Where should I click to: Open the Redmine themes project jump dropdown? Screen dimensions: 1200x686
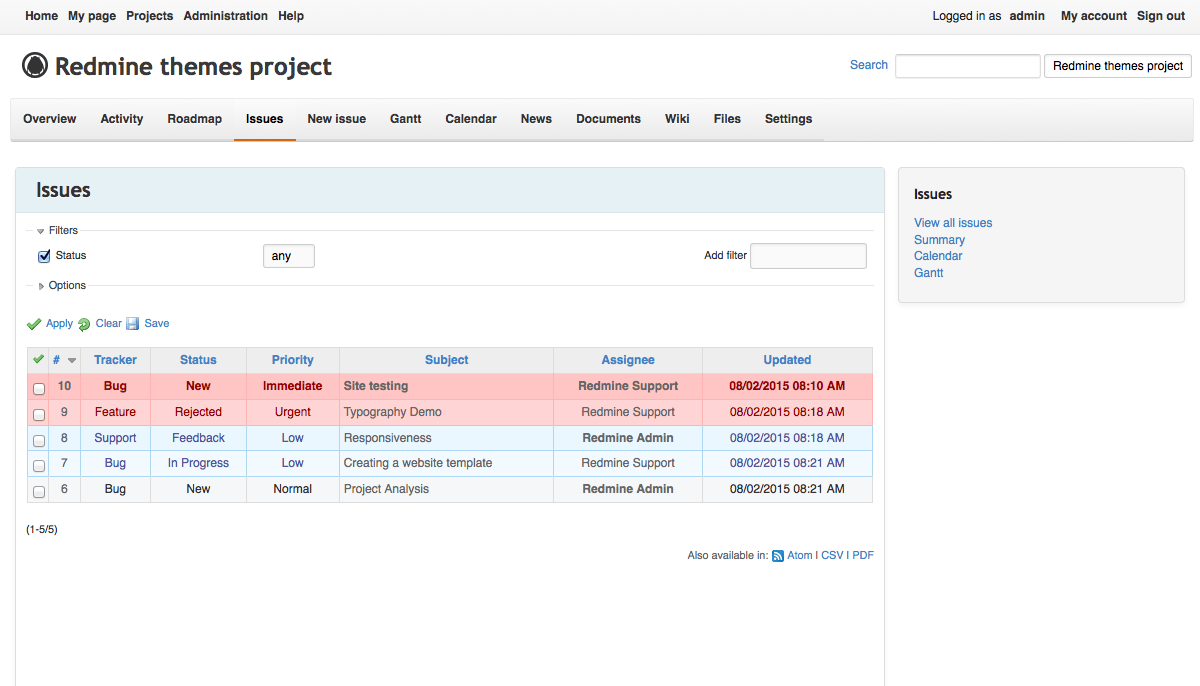(x=1118, y=66)
